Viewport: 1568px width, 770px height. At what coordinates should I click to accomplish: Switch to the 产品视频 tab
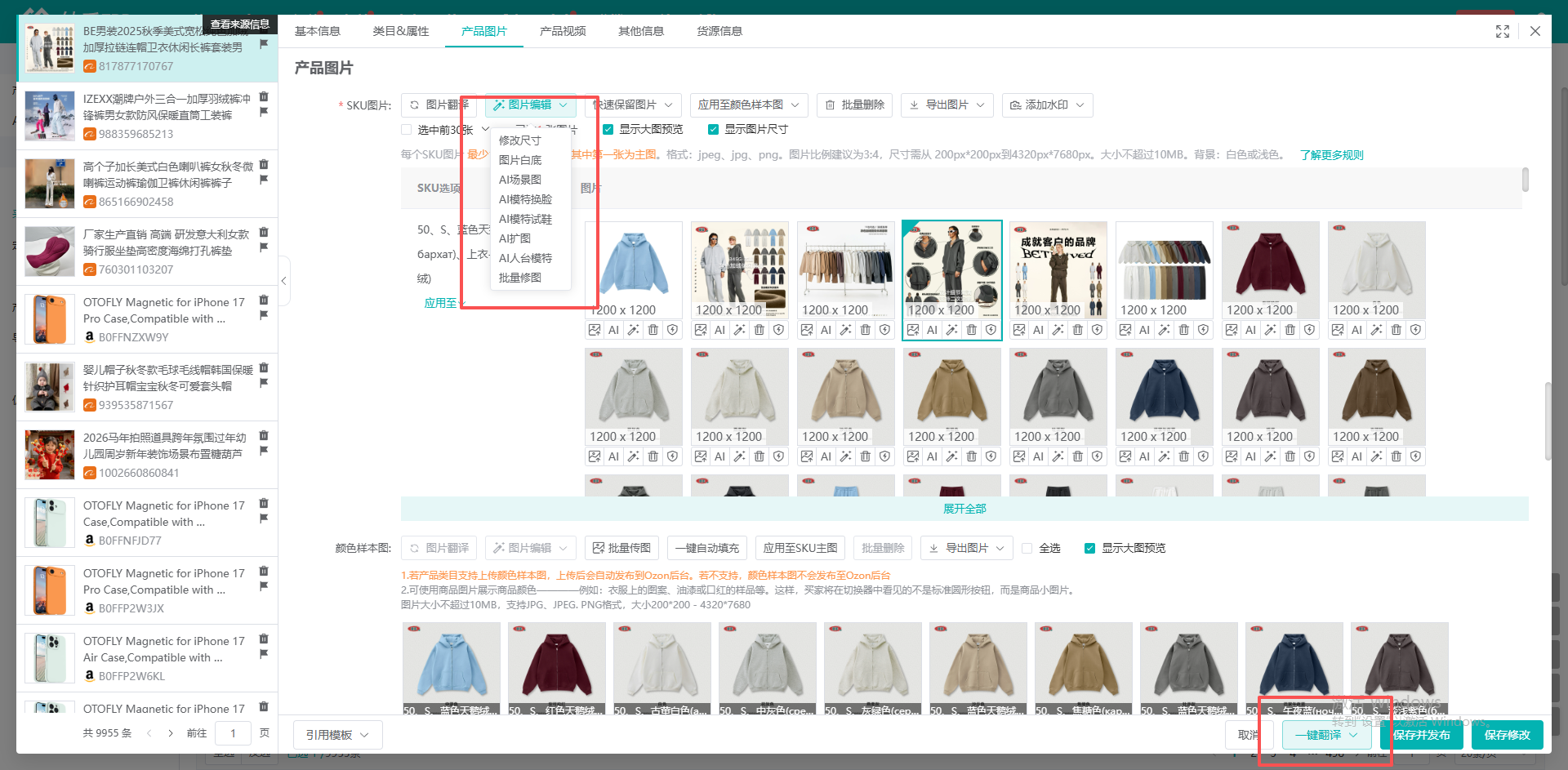click(562, 31)
